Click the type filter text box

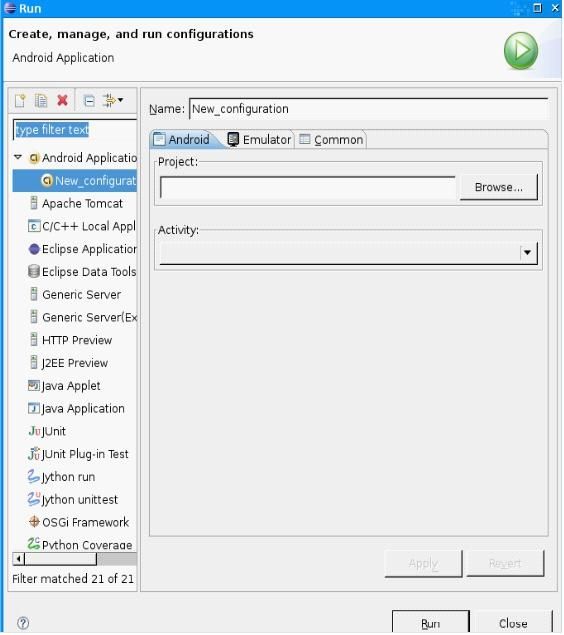[75, 130]
